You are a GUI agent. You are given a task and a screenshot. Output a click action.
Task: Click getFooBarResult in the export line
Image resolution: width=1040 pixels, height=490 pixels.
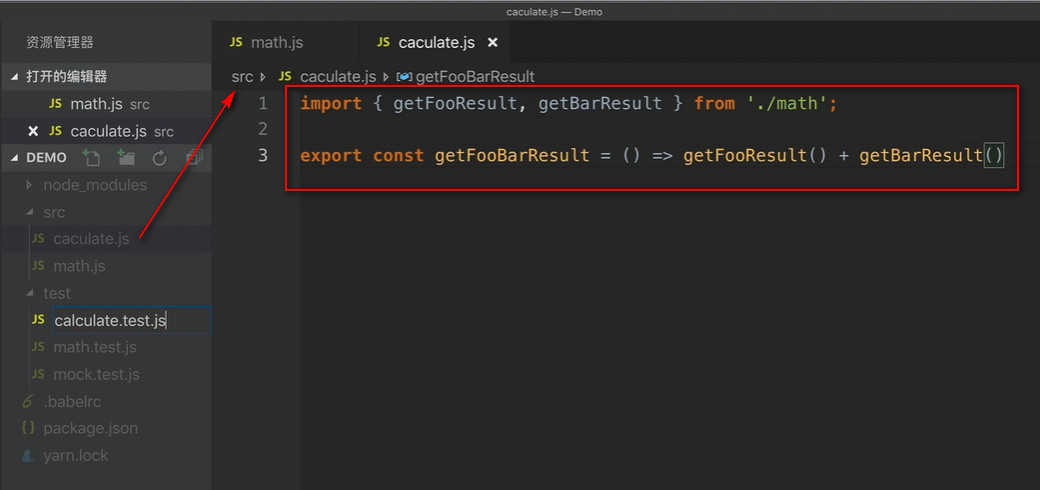[x=512, y=156]
